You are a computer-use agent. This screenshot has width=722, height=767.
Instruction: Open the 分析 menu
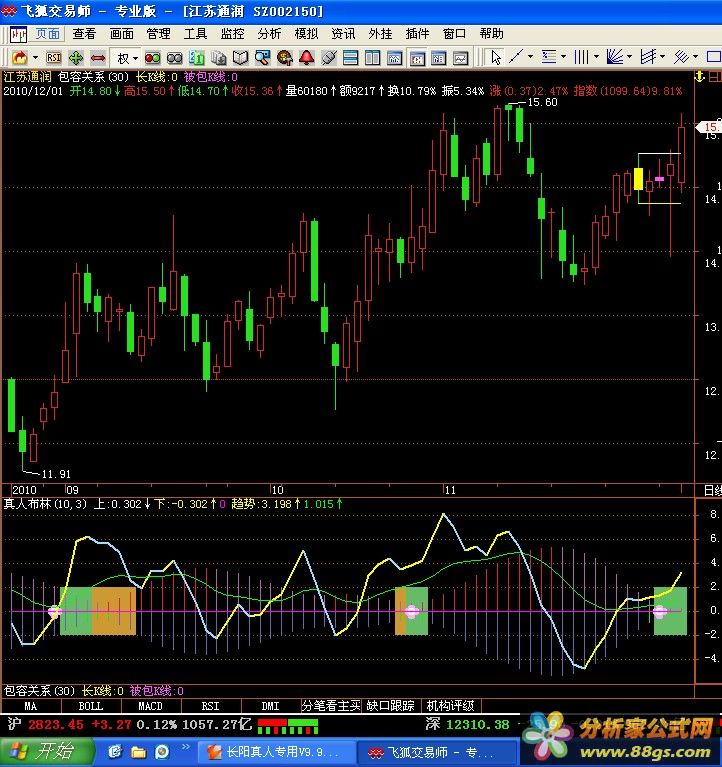[x=269, y=34]
